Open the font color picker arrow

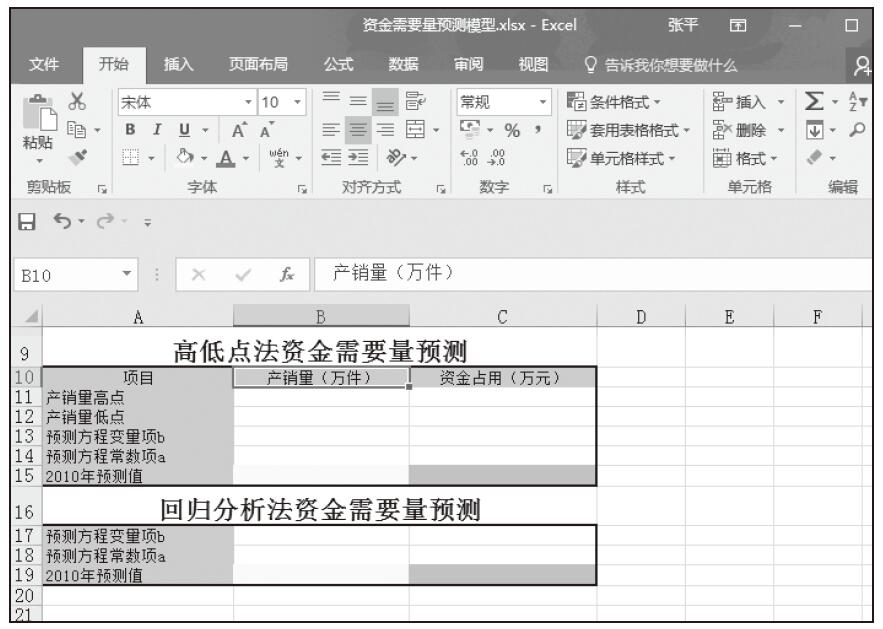(x=247, y=157)
